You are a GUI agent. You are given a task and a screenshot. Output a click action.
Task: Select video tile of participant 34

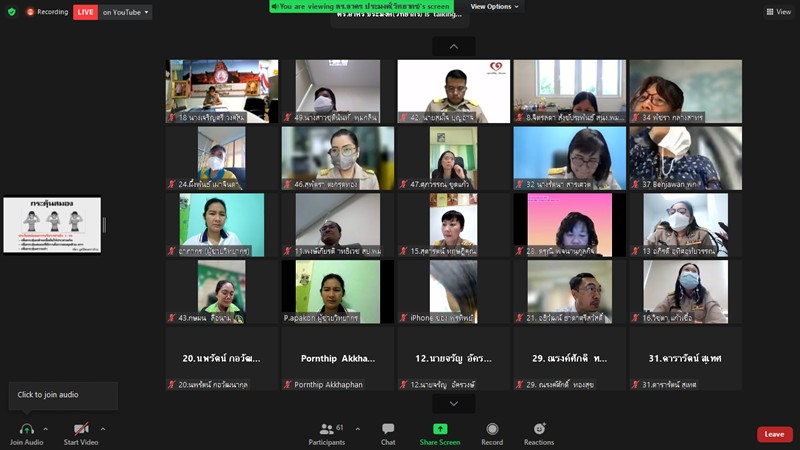pos(686,91)
